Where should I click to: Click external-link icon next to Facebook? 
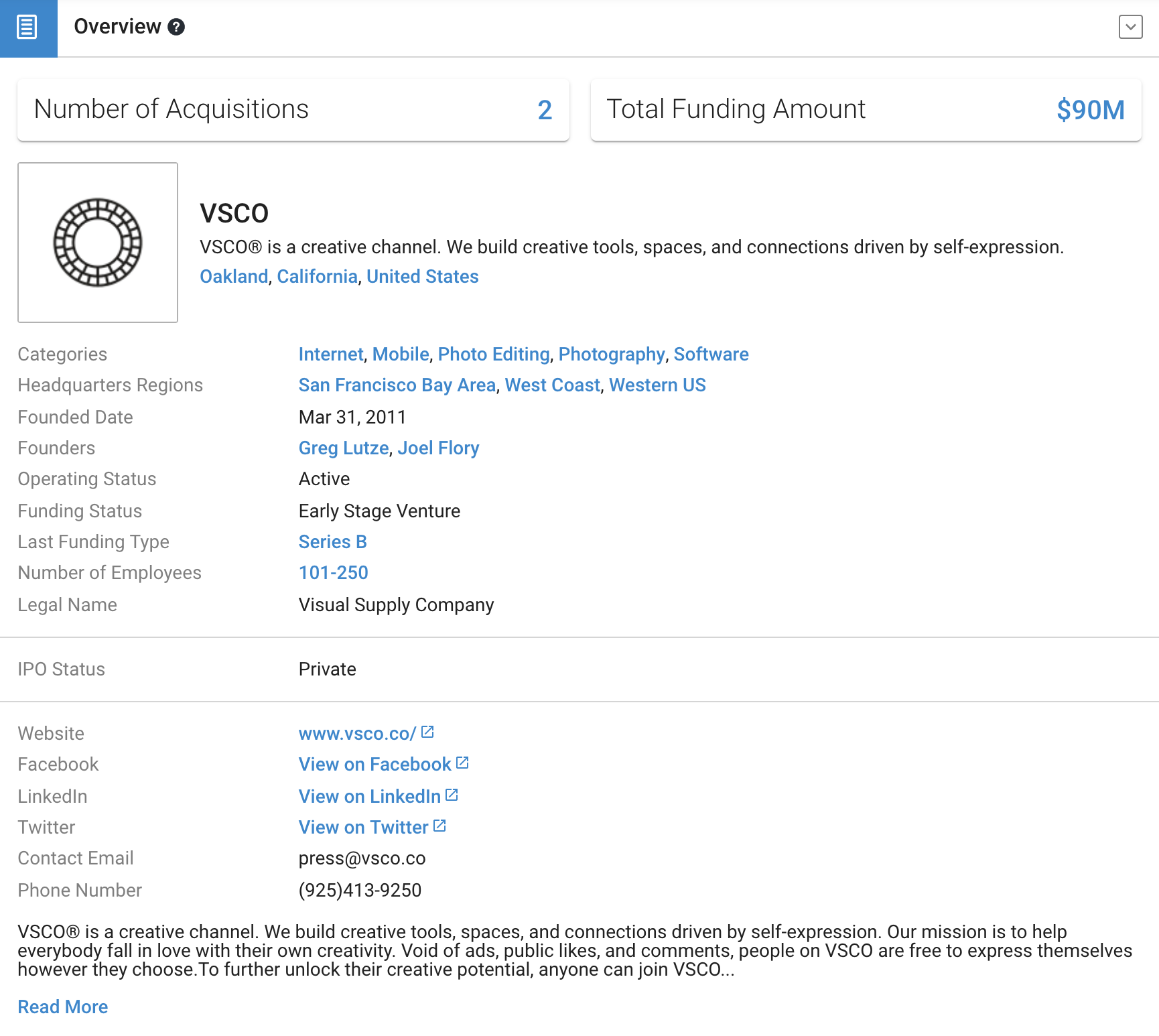[462, 763]
